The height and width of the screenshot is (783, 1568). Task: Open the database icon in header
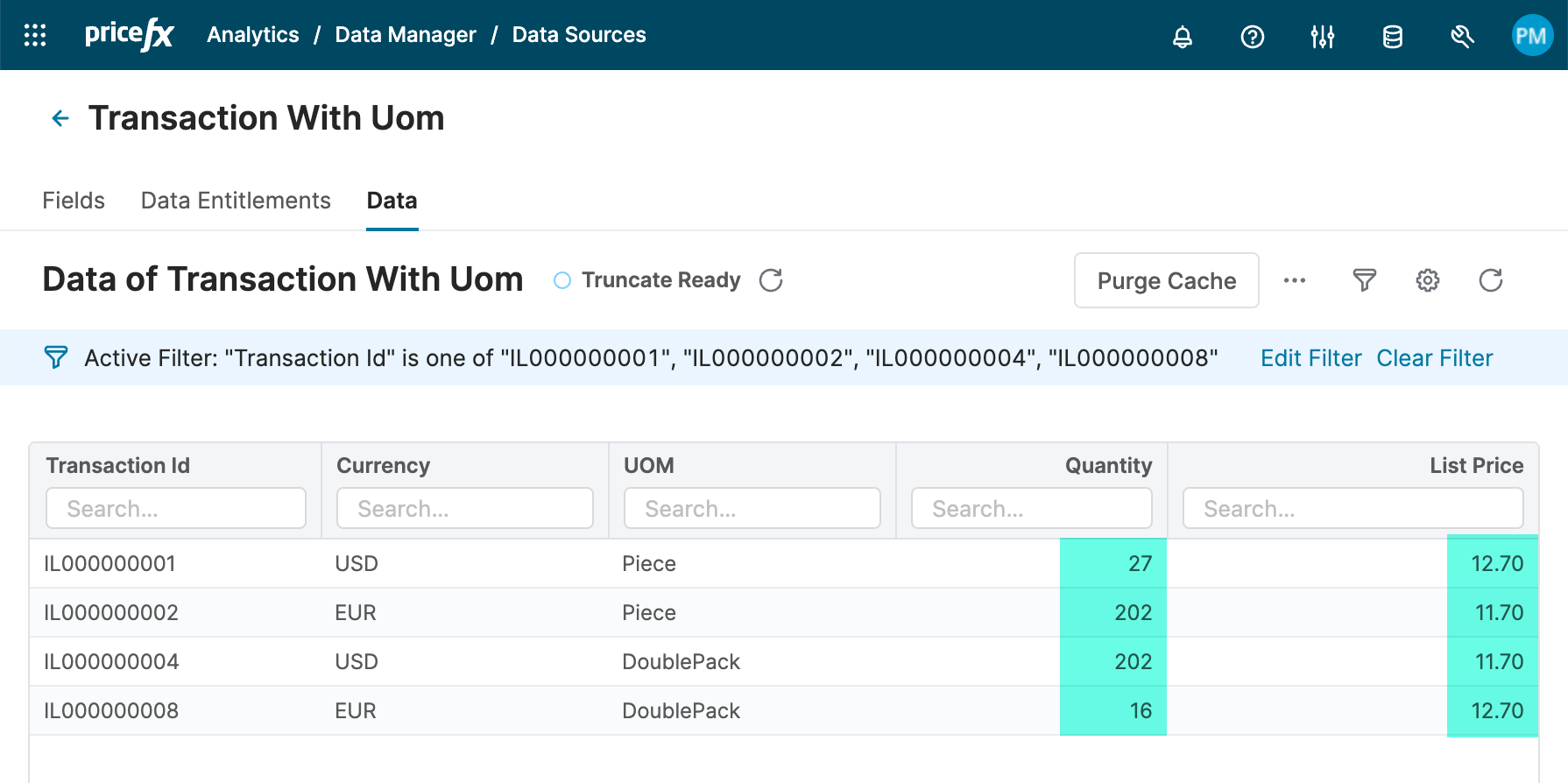point(1393,36)
